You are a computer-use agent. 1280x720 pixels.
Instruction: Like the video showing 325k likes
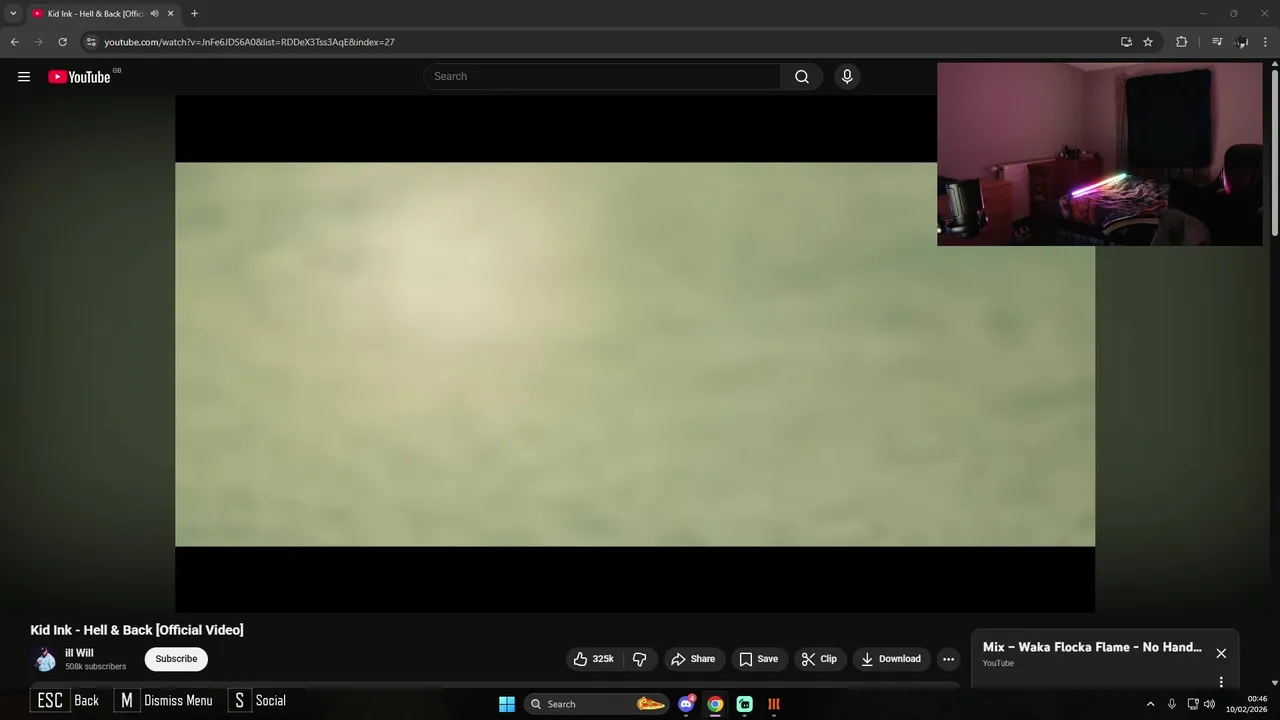tap(594, 659)
